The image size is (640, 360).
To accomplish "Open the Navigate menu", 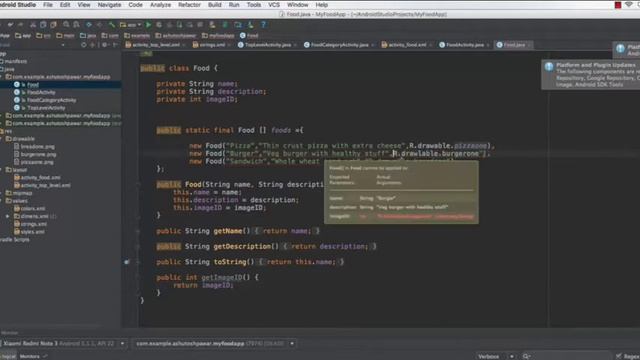I will point(109,5).
